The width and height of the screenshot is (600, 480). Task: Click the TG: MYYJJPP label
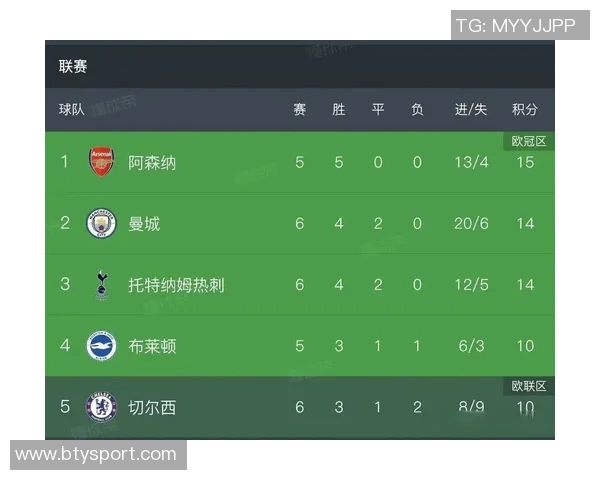[x=515, y=25]
